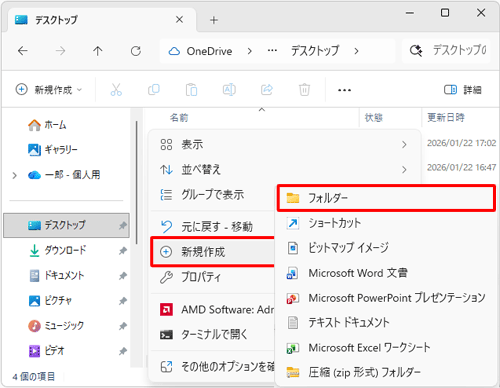This screenshot has width=500, height=388.
Task: Create Microsoft Excel ワークシート
Action: [x=386, y=348]
